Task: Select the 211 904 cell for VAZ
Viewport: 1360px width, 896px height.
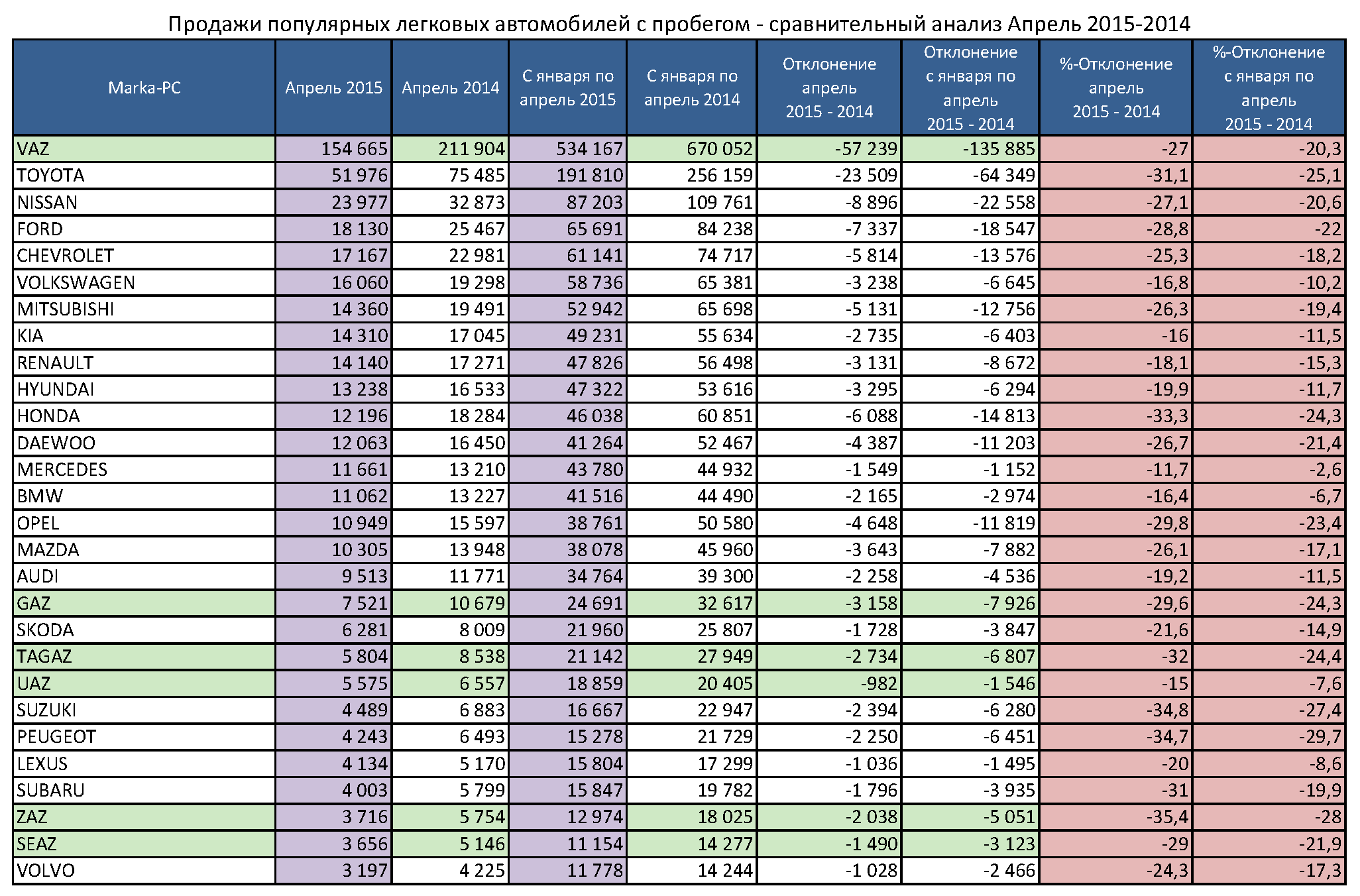Action: point(471,149)
